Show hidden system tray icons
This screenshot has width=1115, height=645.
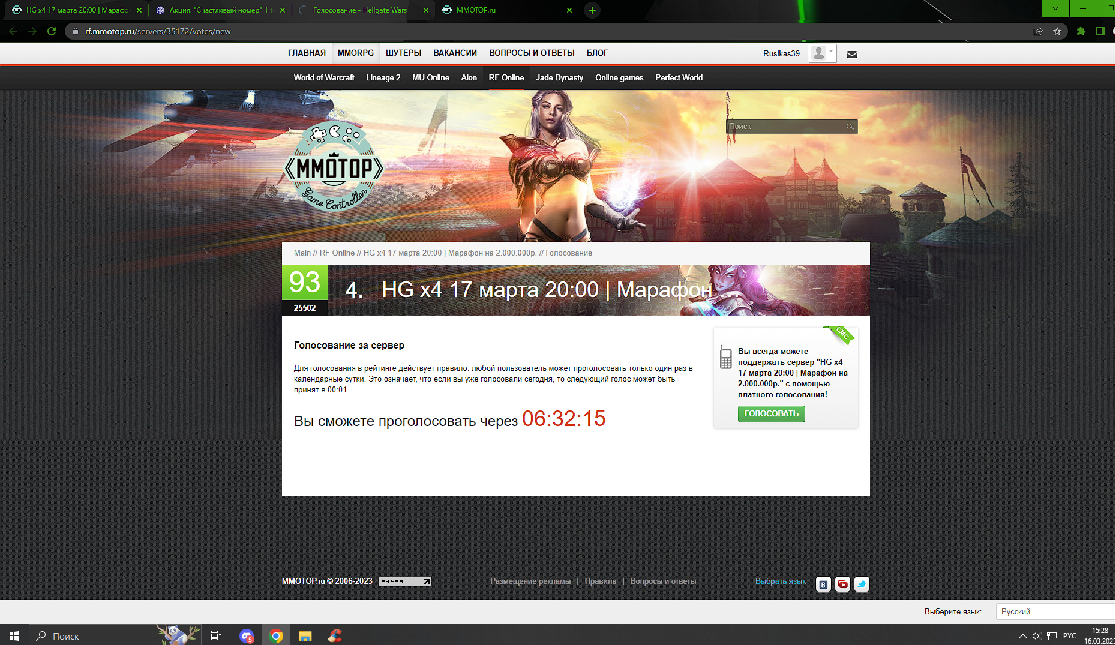(1023, 636)
